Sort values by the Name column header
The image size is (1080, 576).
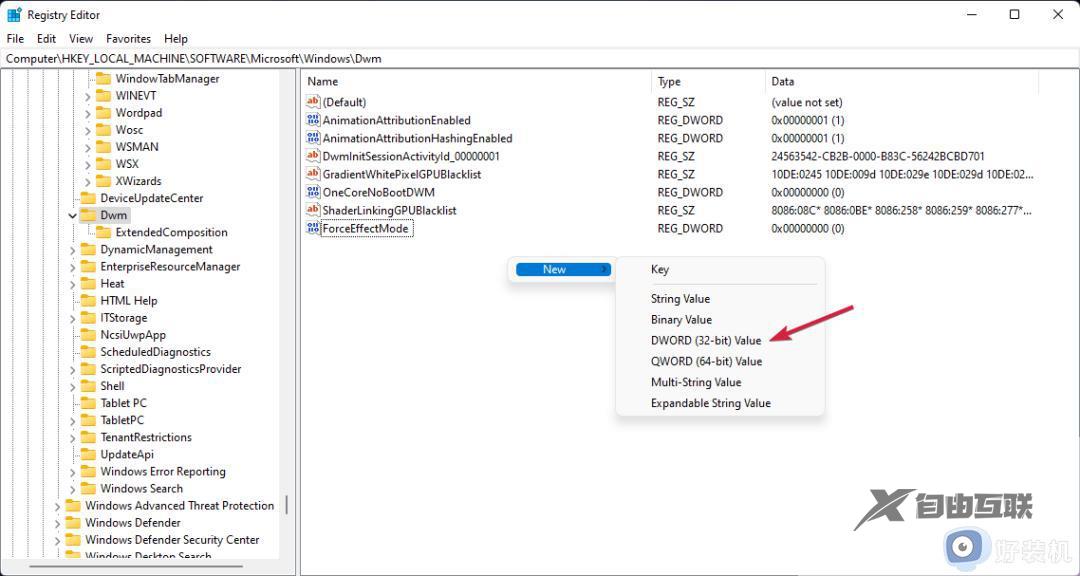(x=321, y=81)
